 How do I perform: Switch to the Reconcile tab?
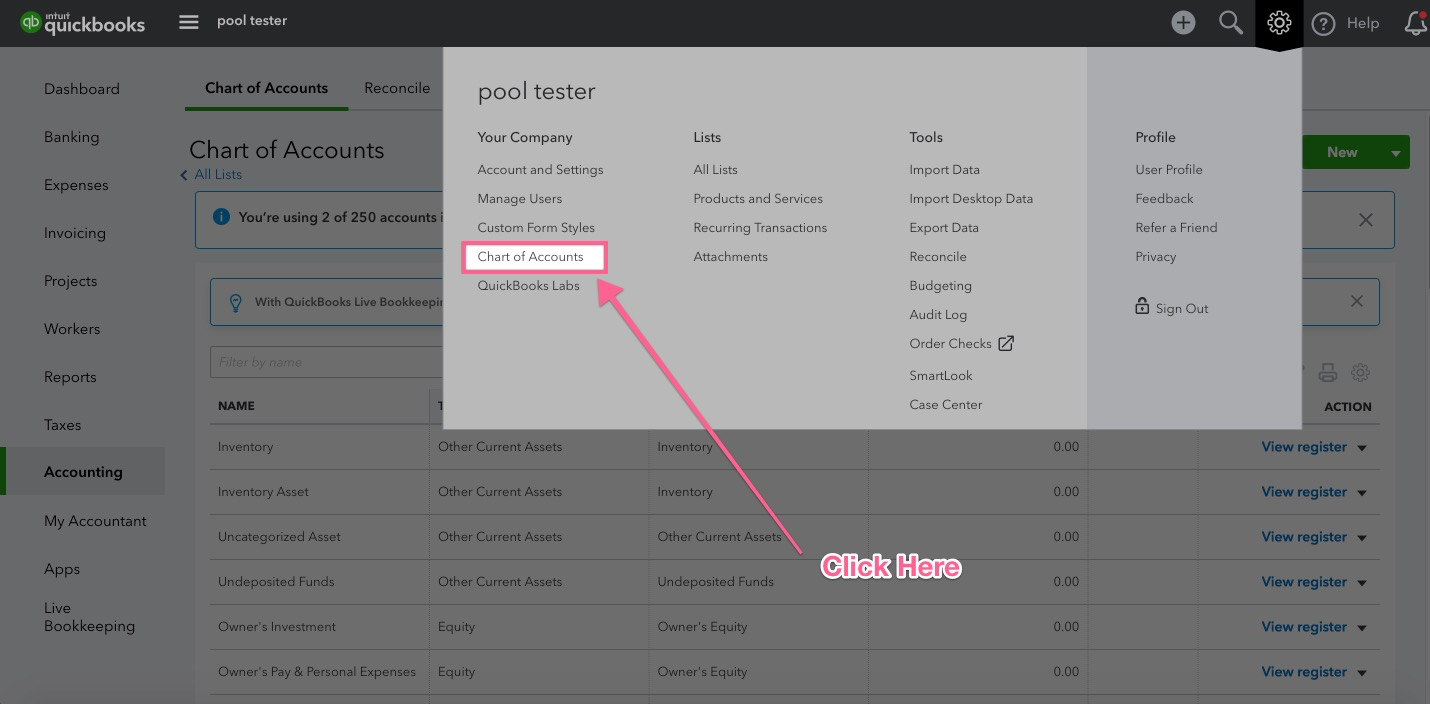click(397, 88)
